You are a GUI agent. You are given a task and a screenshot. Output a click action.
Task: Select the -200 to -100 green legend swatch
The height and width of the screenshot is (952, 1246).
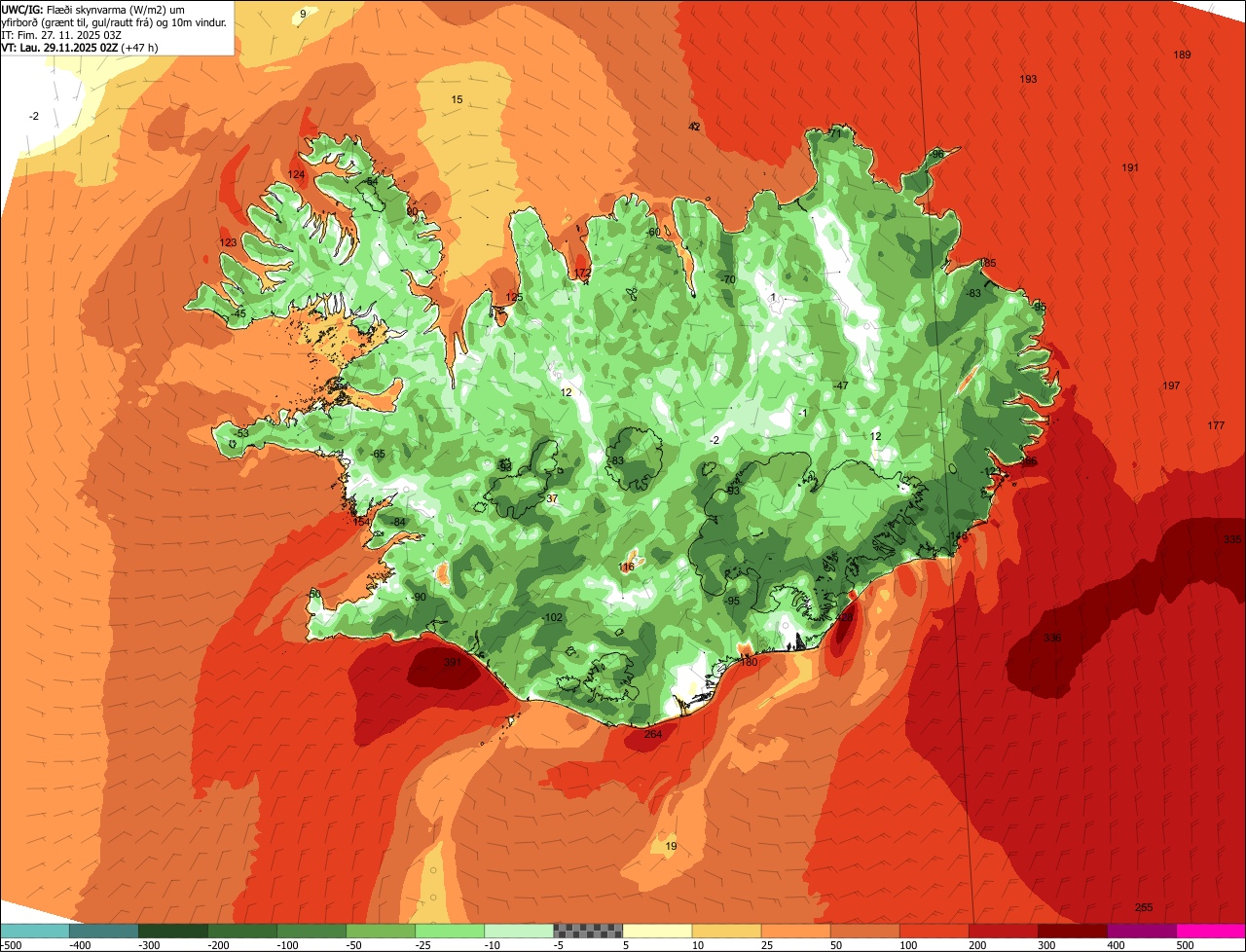(x=242, y=931)
